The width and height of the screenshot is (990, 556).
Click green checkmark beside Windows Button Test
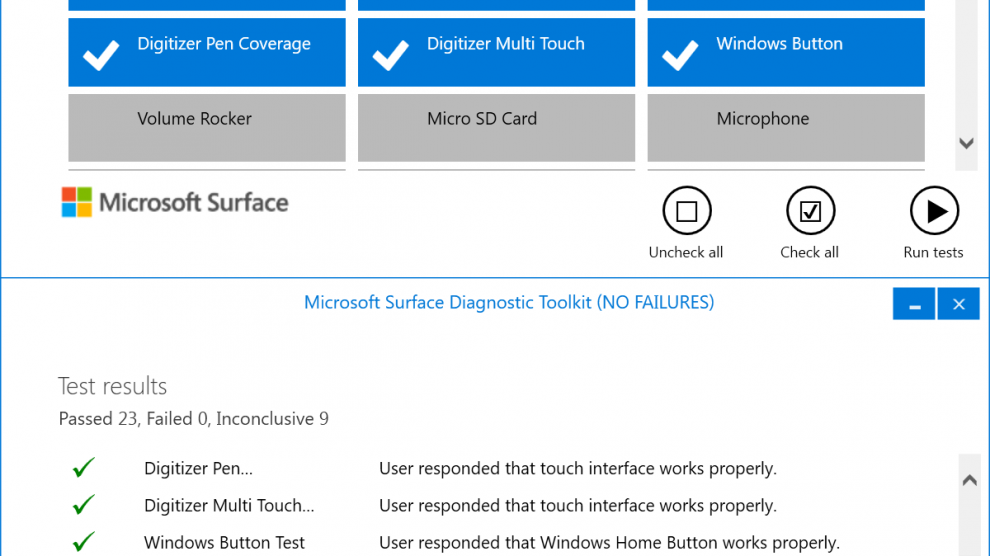tap(84, 542)
